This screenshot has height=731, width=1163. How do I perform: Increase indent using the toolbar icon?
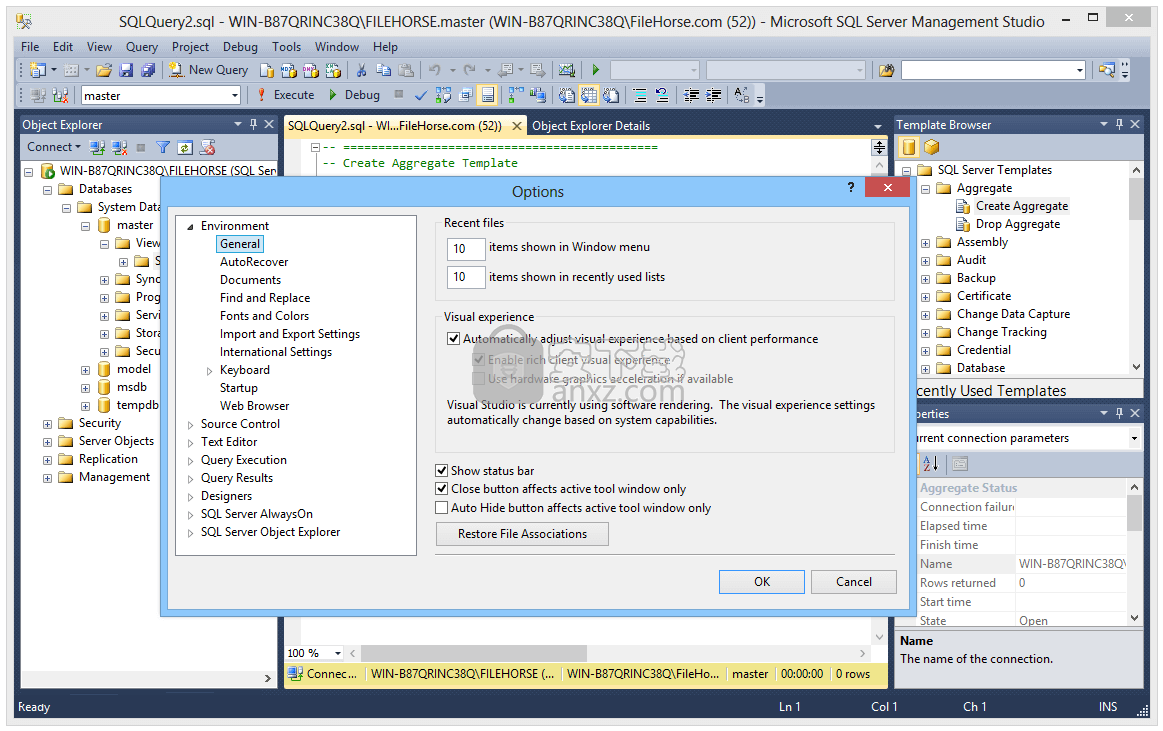(714, 96)
